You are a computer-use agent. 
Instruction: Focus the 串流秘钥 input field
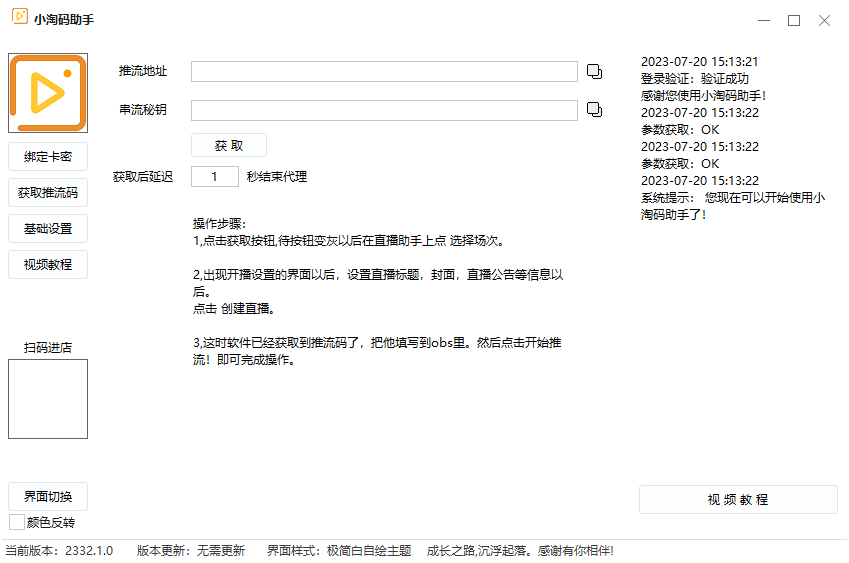(x=384, y=110)
